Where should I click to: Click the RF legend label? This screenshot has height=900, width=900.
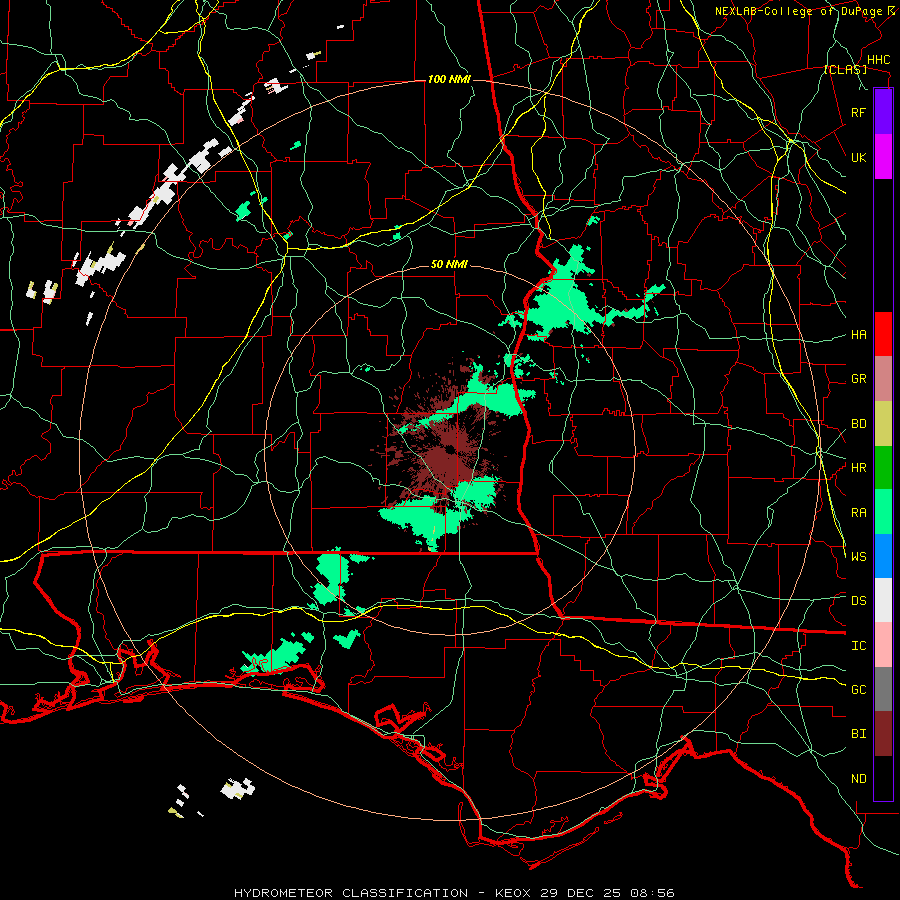click(x=858, y=112)
